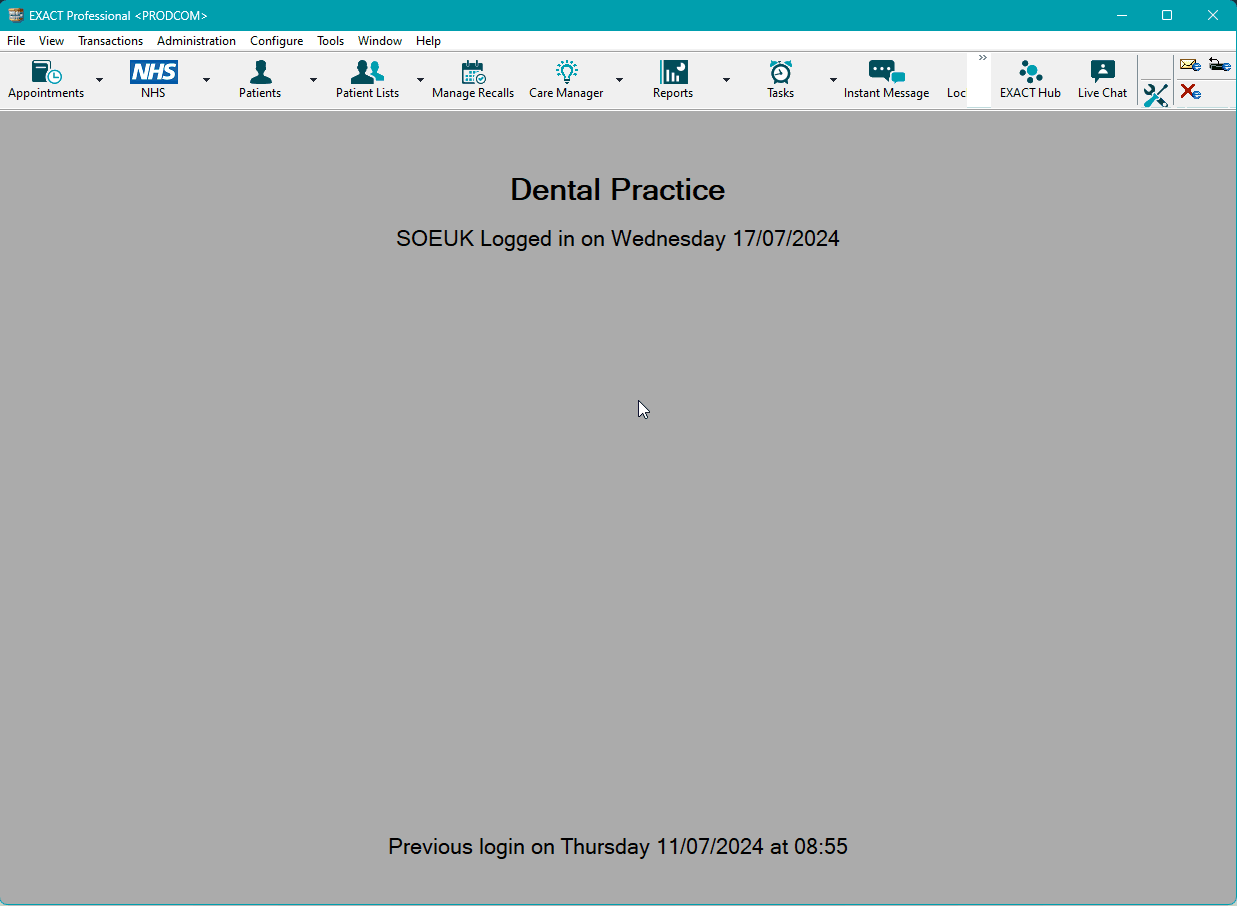Expand the toolbar overflow chevron
The image size is (1237, 906).
point(982,57)
